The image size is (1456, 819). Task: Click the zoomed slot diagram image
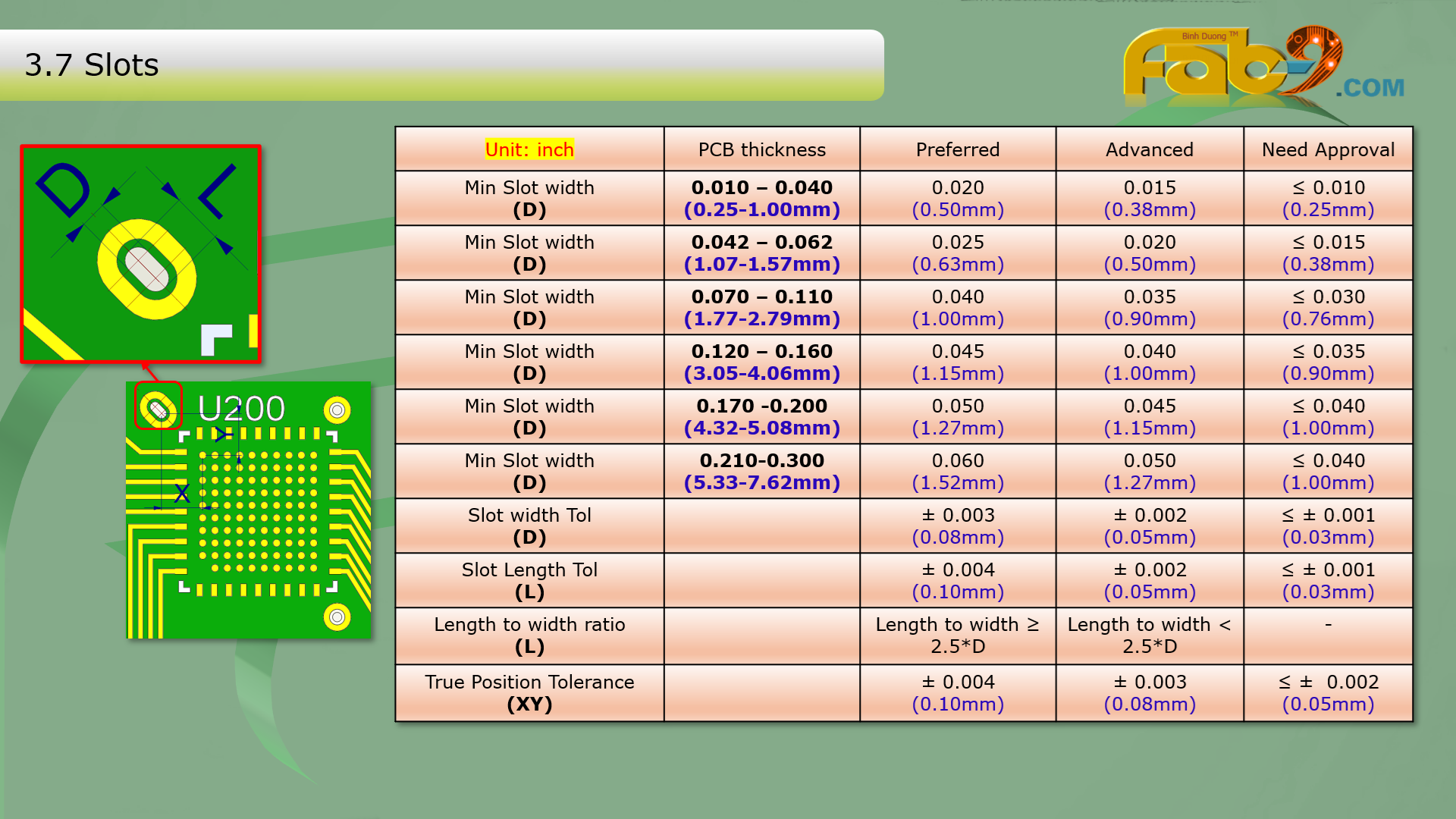141,254
